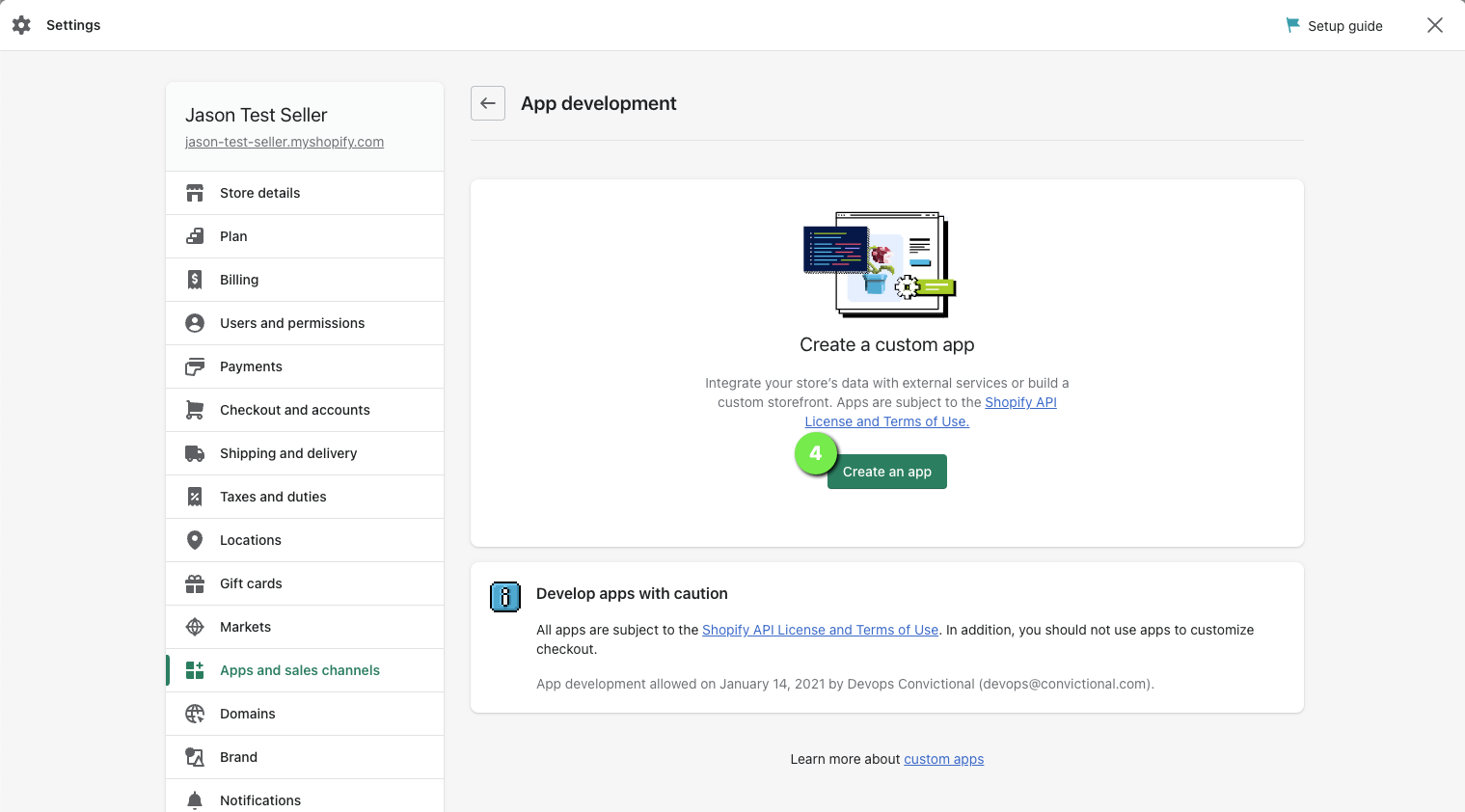Open Taxes and duties
This screenshot has width=1465, height=812.
[x=305, y=497]
